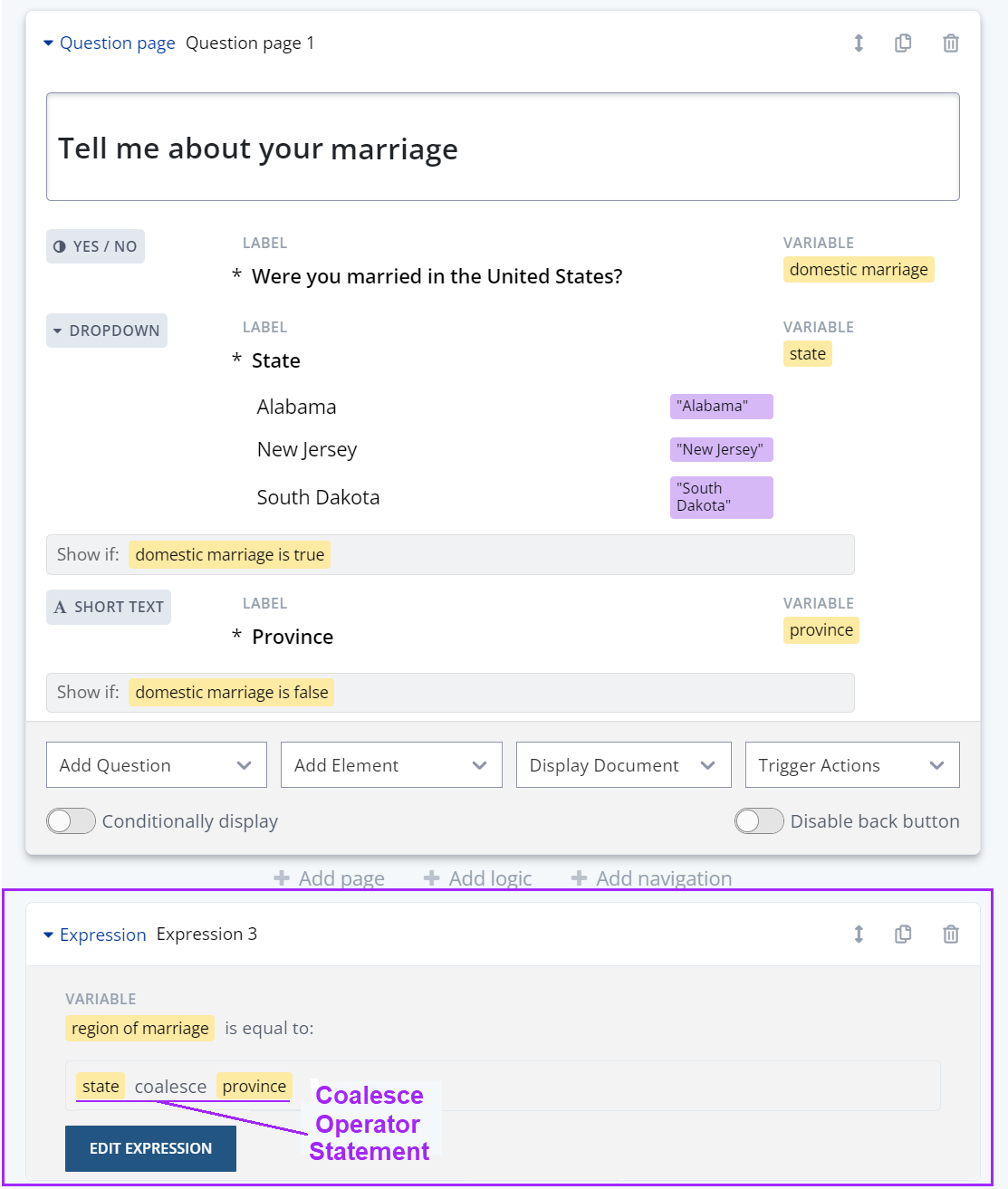Viewport: 1008px width, 1189px height.
Task: Click the "Alabama" value tag
Action: coord(722,407)
